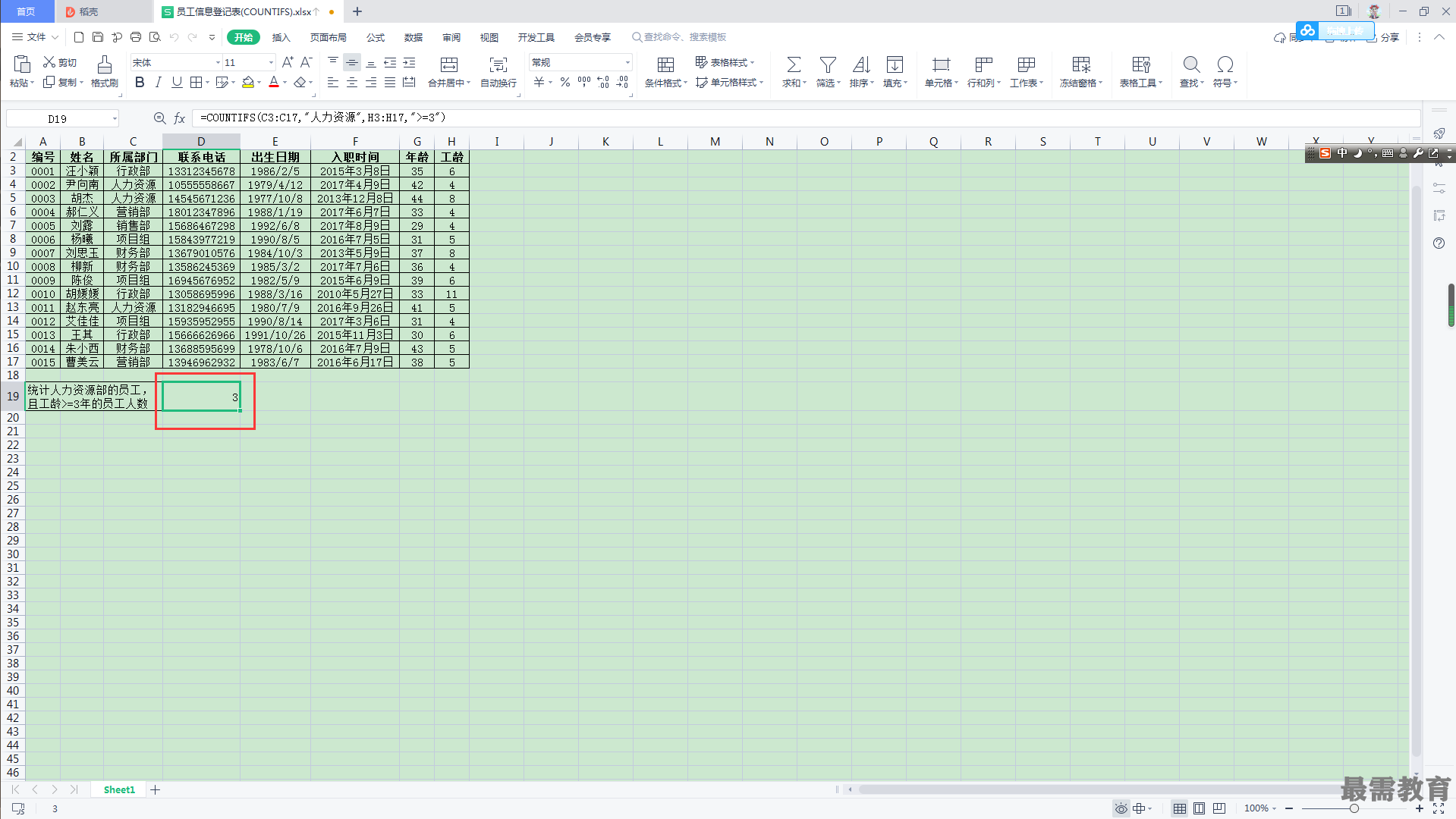Add a new sheet with the plus button
1456x819 pixels.
tap(156, 789)
